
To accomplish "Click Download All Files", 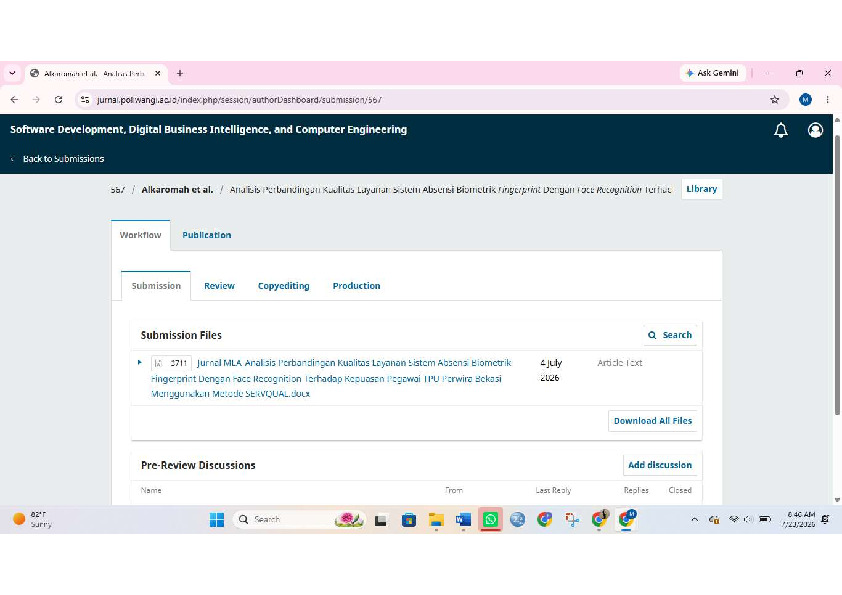I will tap(653, 420).
